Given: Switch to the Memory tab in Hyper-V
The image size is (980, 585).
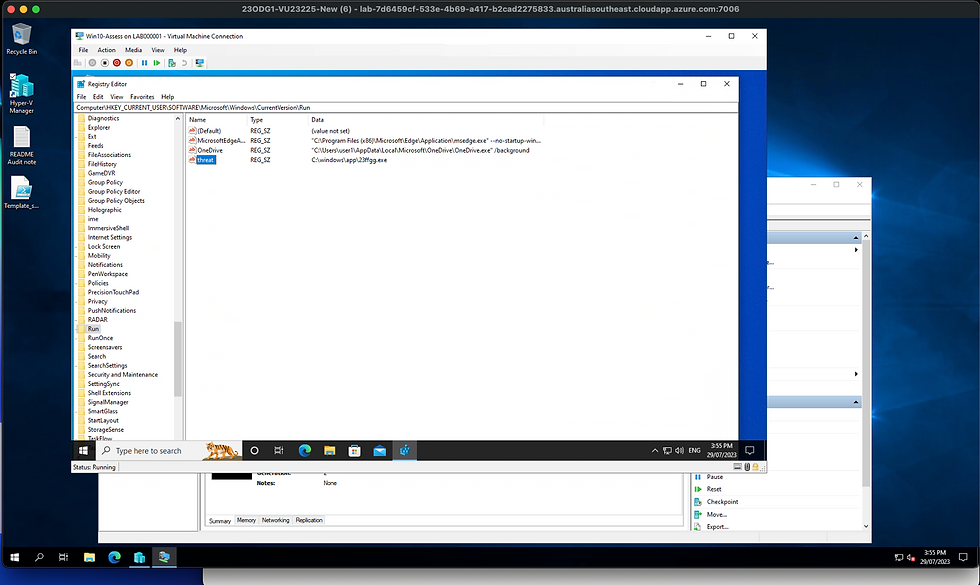Looking at the screenshot, I should pyautogui.click(x=246, y=520).
